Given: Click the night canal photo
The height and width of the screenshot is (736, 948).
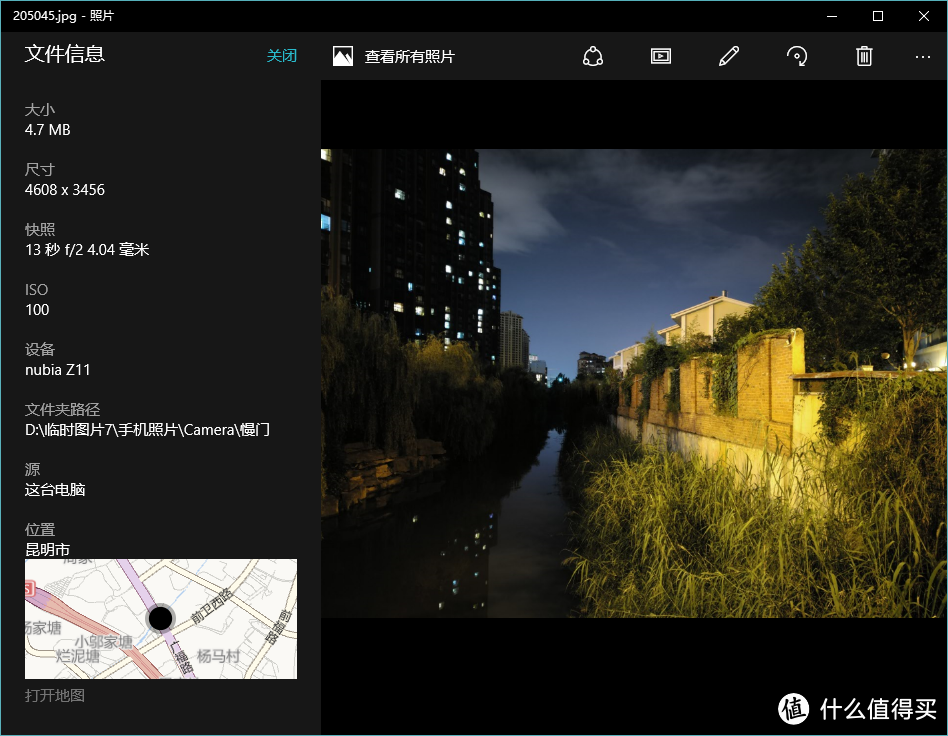Looking at the screenshot, I should click(x=634, y=383).
